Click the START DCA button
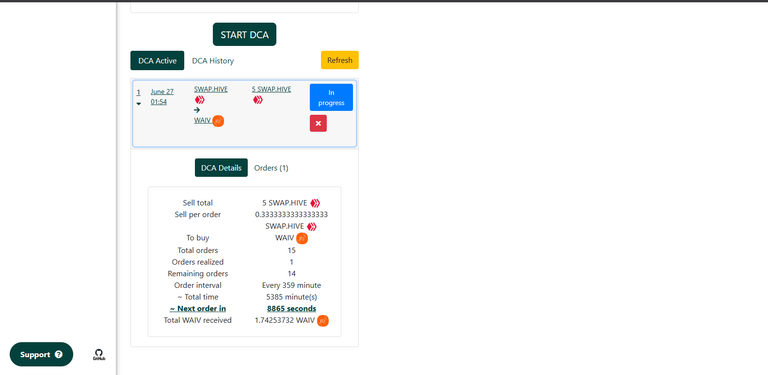Image resolution: width=768 pixels, height=375 pixels. [x=244, y=35]
